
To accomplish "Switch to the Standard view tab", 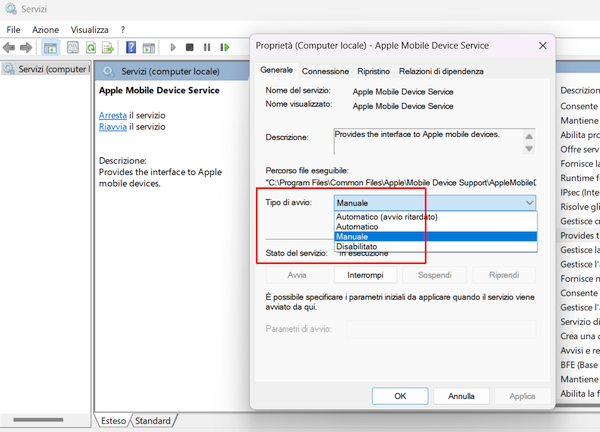I will pyautogui.click(x=153, y=421).
